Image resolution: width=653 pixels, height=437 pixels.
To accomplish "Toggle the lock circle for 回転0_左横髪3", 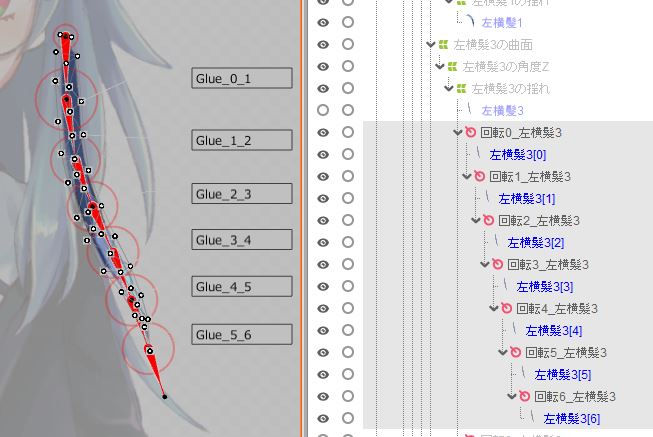I will (x=348, y=132).
